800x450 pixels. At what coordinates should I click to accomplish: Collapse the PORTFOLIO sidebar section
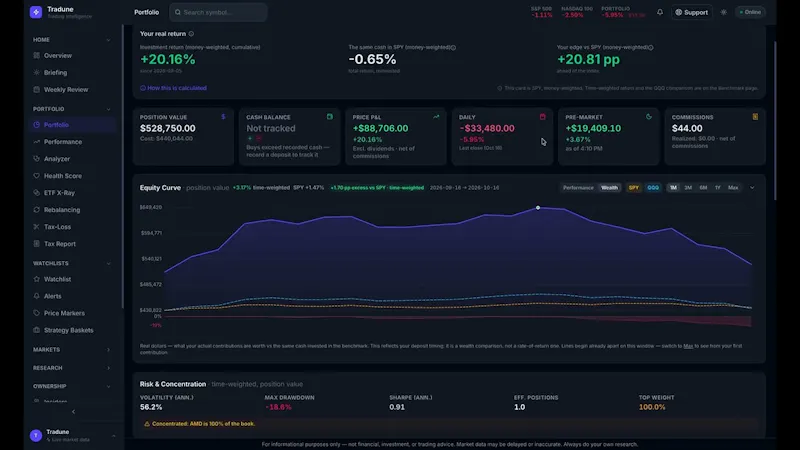pyautogui.click(x=108, y=109)
